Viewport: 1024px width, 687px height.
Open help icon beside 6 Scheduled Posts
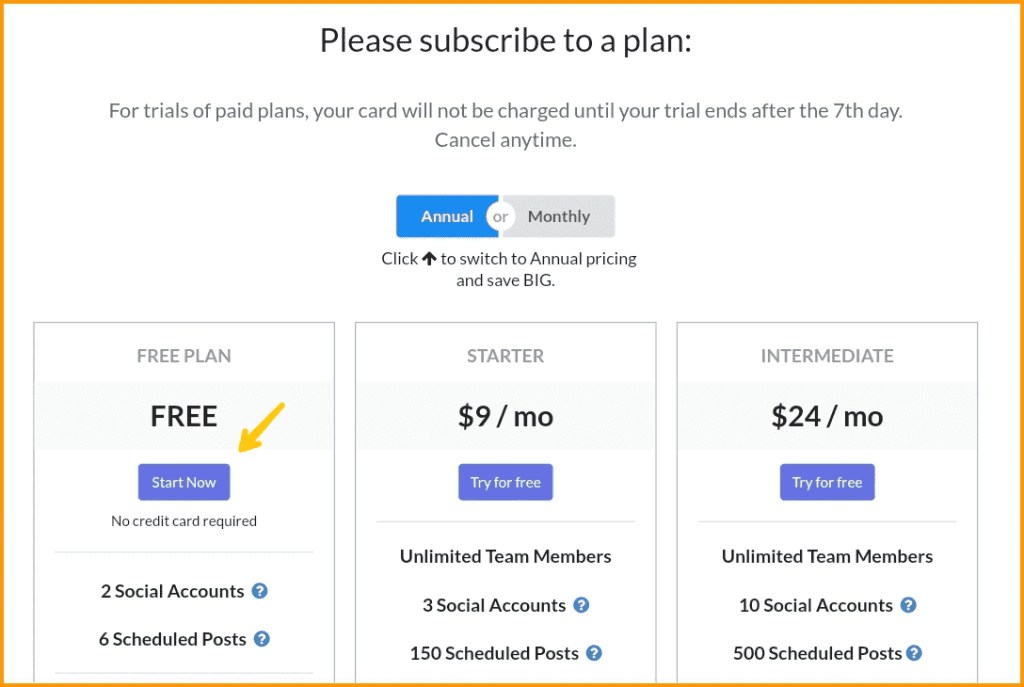[261, 639]
